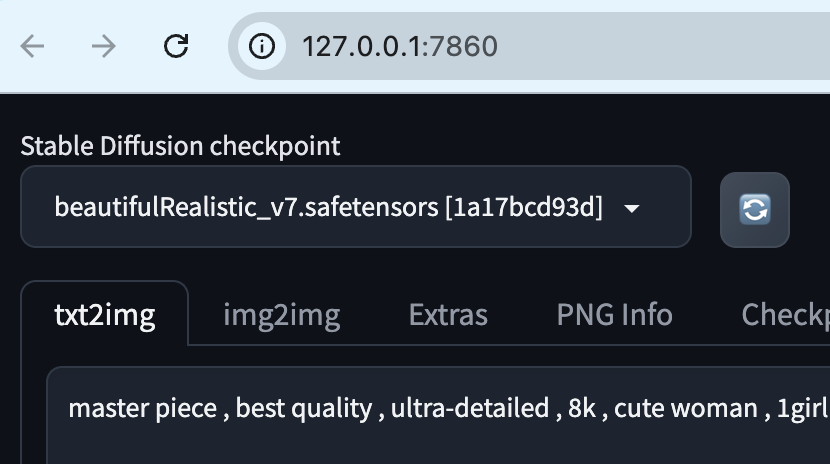
Task: Open the img2img tab
Action: (282, 315)
